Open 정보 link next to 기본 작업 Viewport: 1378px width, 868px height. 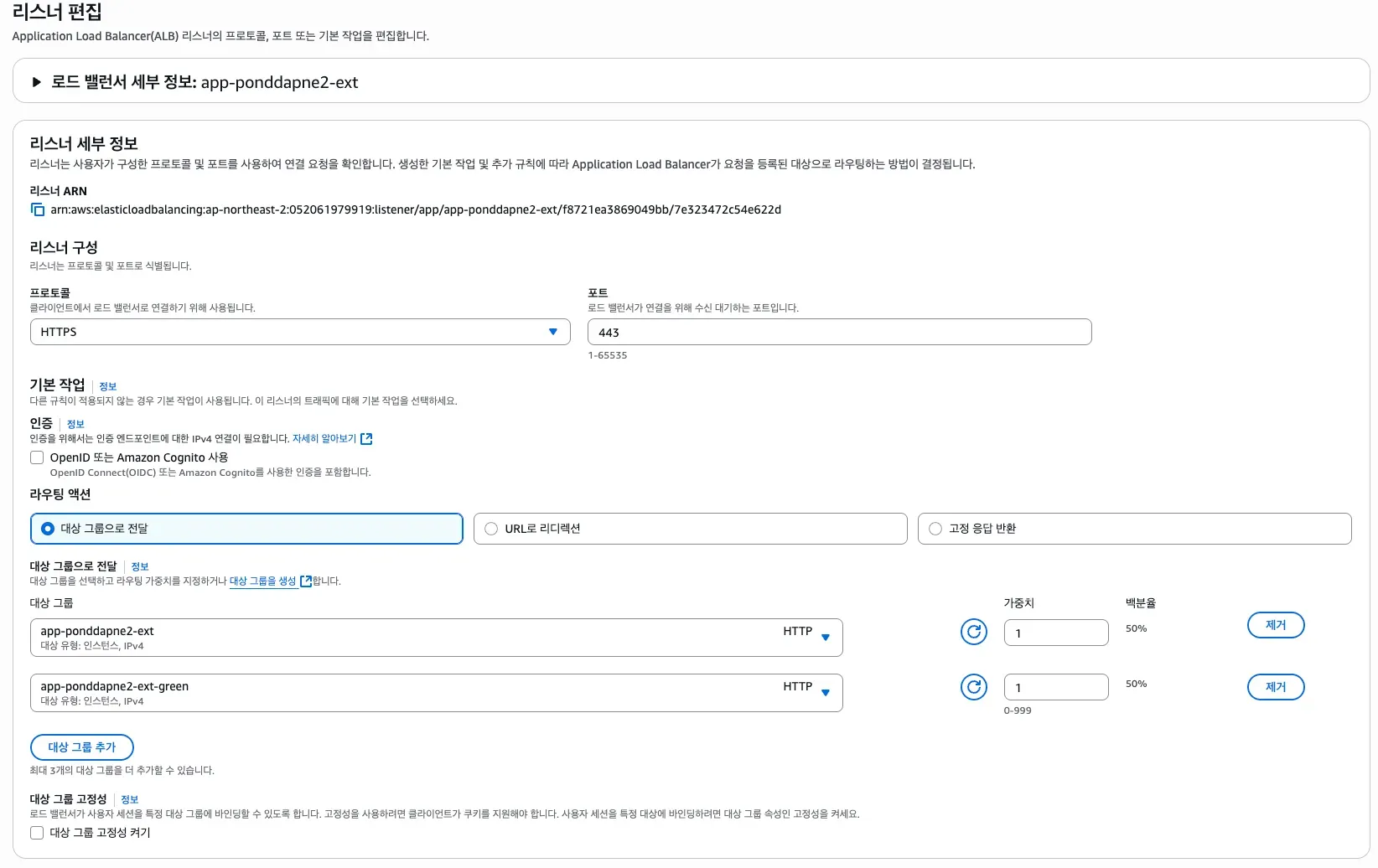click(107, 386)
